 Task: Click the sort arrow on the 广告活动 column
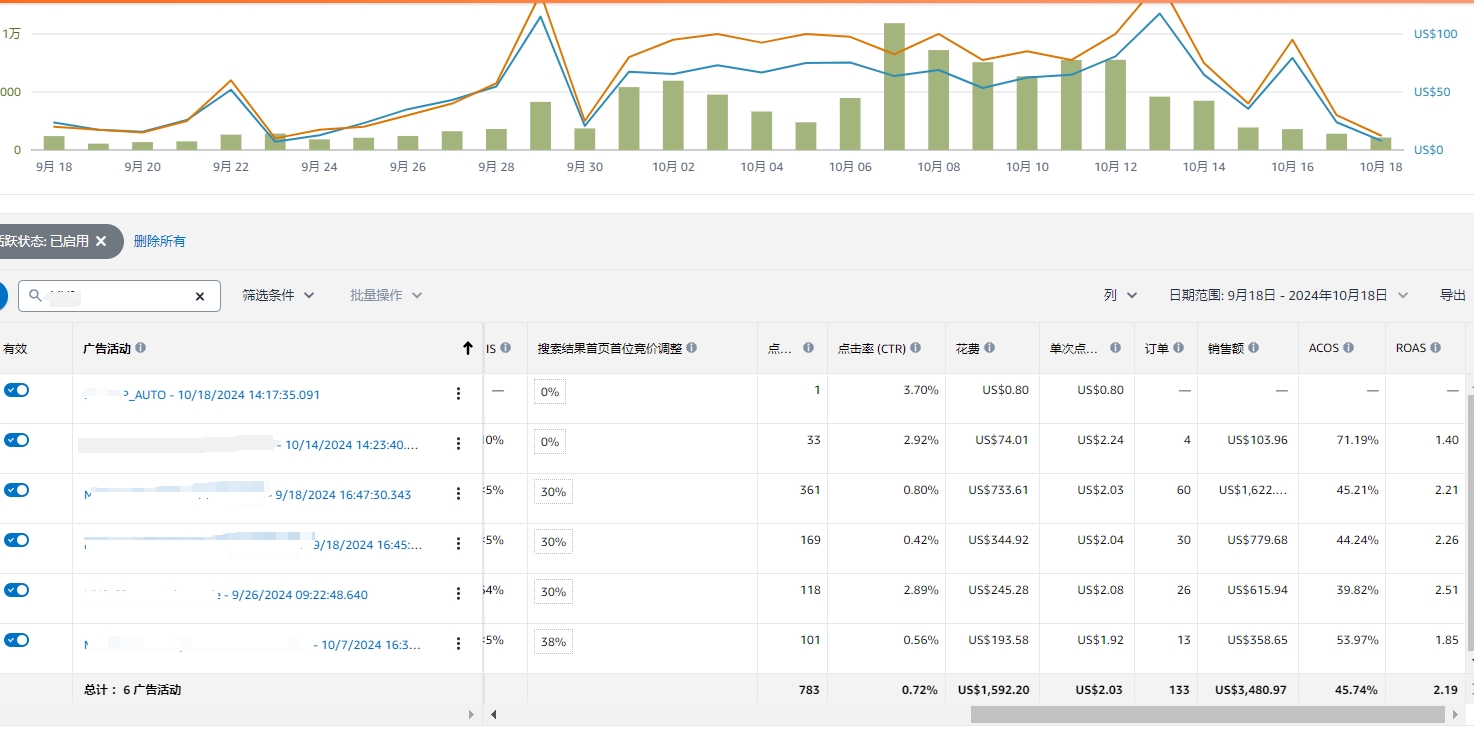point(467,347)
